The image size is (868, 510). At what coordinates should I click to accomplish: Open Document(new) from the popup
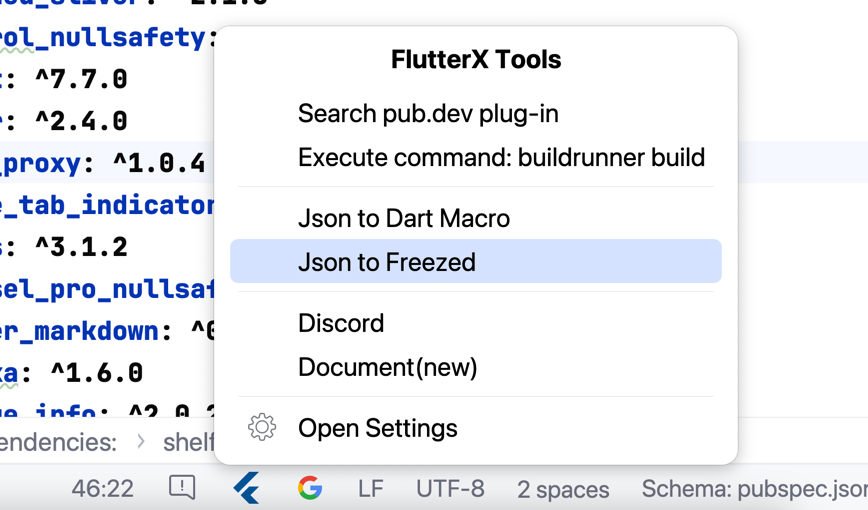click(x=388, y=367)
